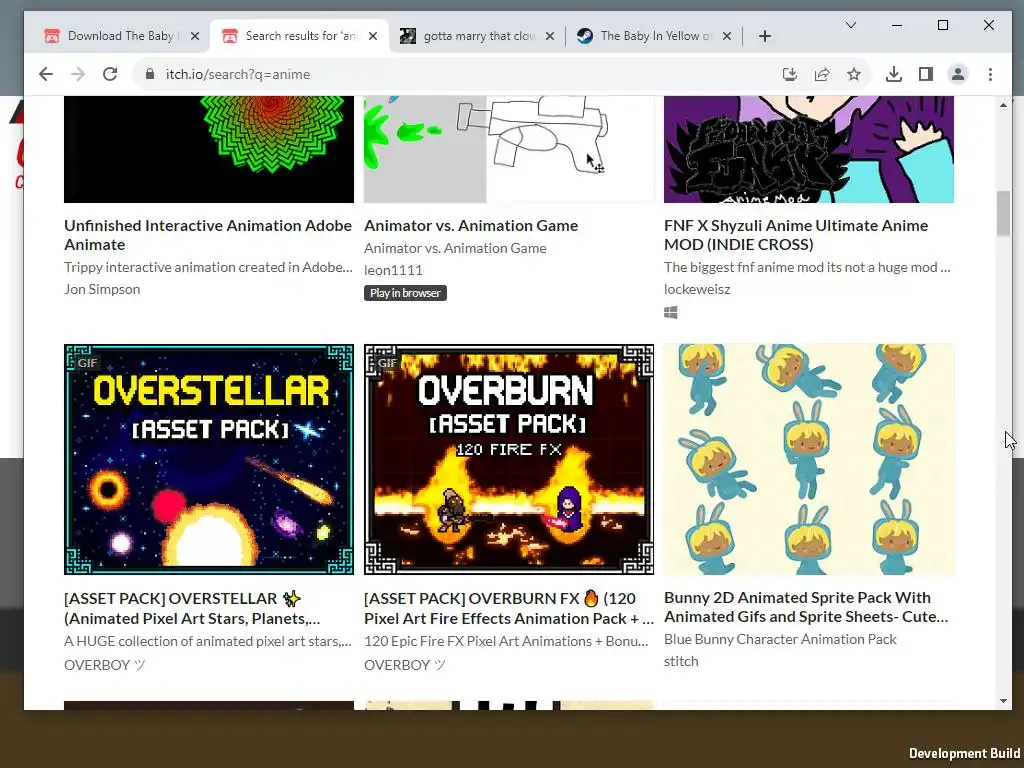
Task: Click the 'Play in browser' tag
Action: (x=406, y=293)
